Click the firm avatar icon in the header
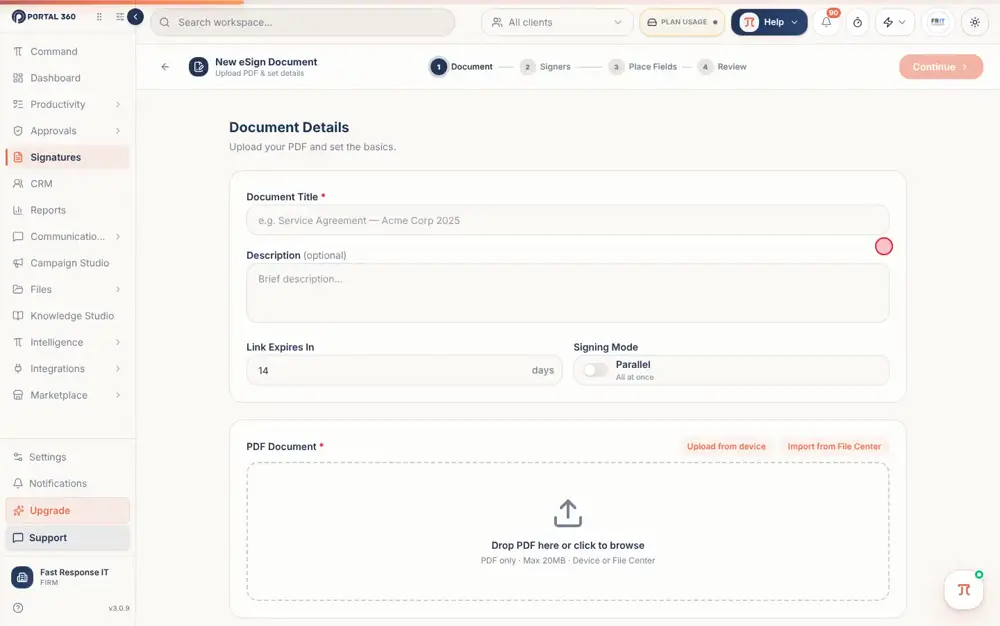1000x626 pixels. pyautogui.click(x=938, y=22)
